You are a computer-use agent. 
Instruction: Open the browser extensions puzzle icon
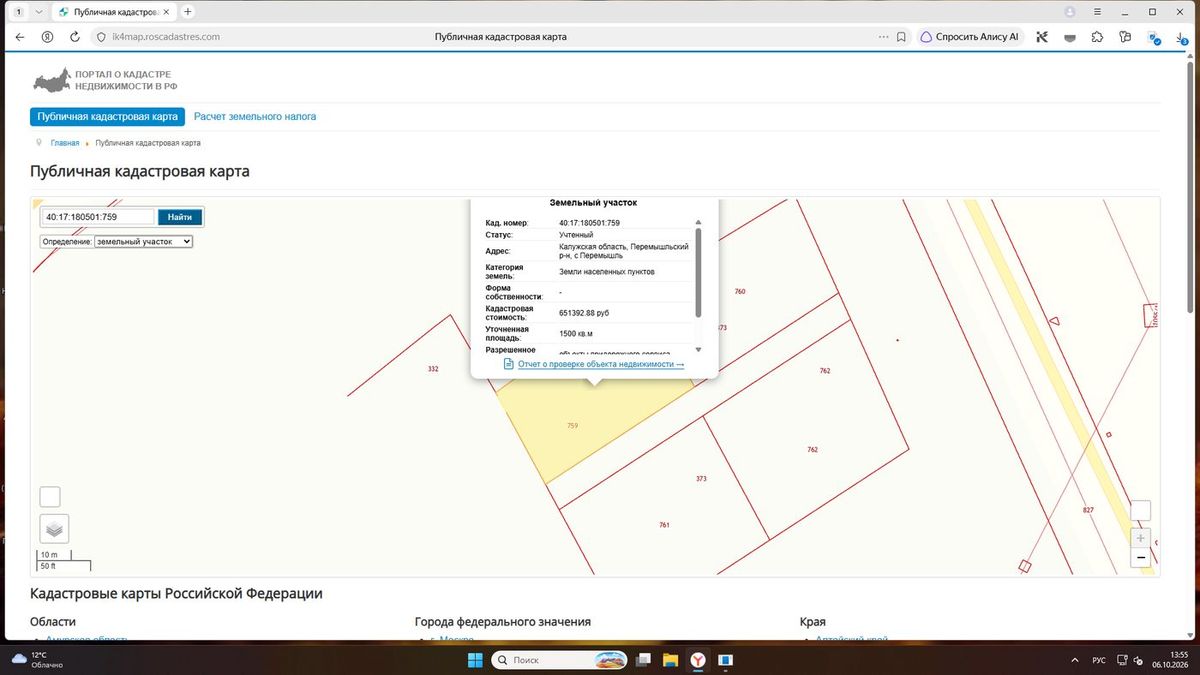point(1097,37)
